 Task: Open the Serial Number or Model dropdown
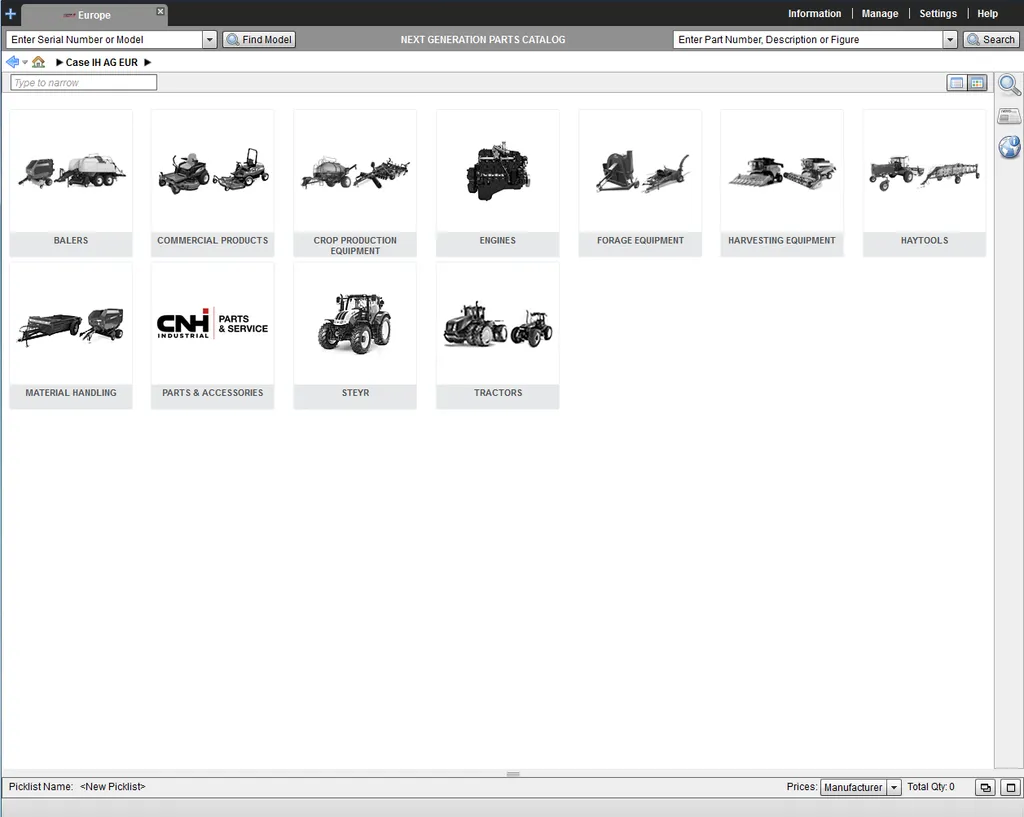tap(210, 40)
